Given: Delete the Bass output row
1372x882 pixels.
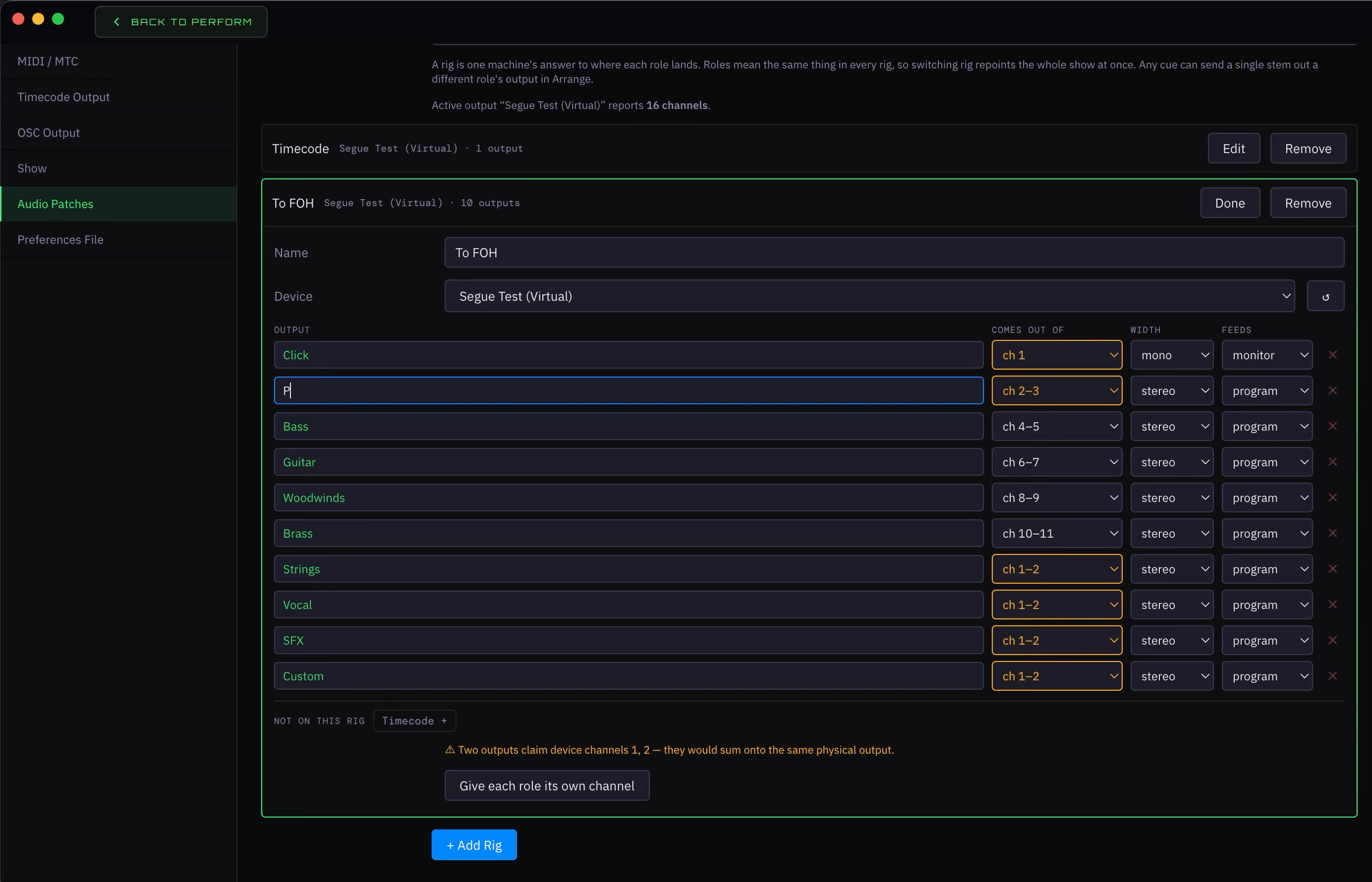Looking at the screenshot, I should (x=1332, y=426).
